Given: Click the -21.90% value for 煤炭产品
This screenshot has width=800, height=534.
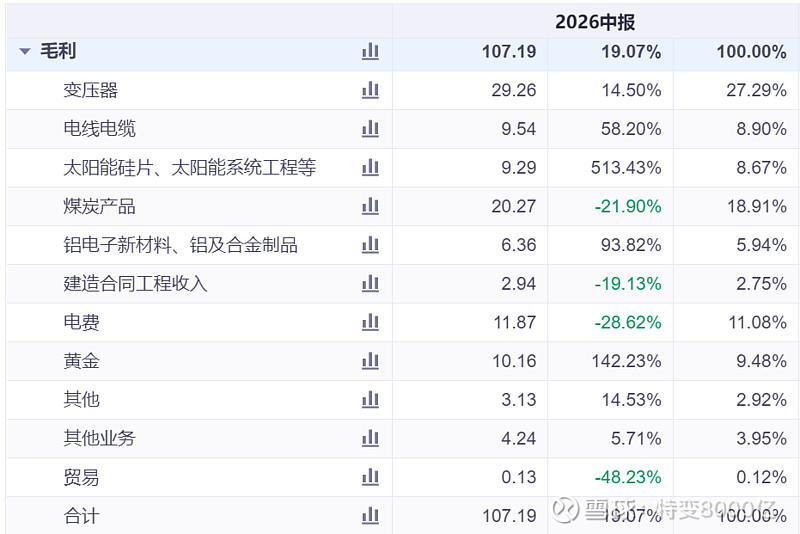Looking at the screenshot, I should pyautogui.click(x=628, y=206).
